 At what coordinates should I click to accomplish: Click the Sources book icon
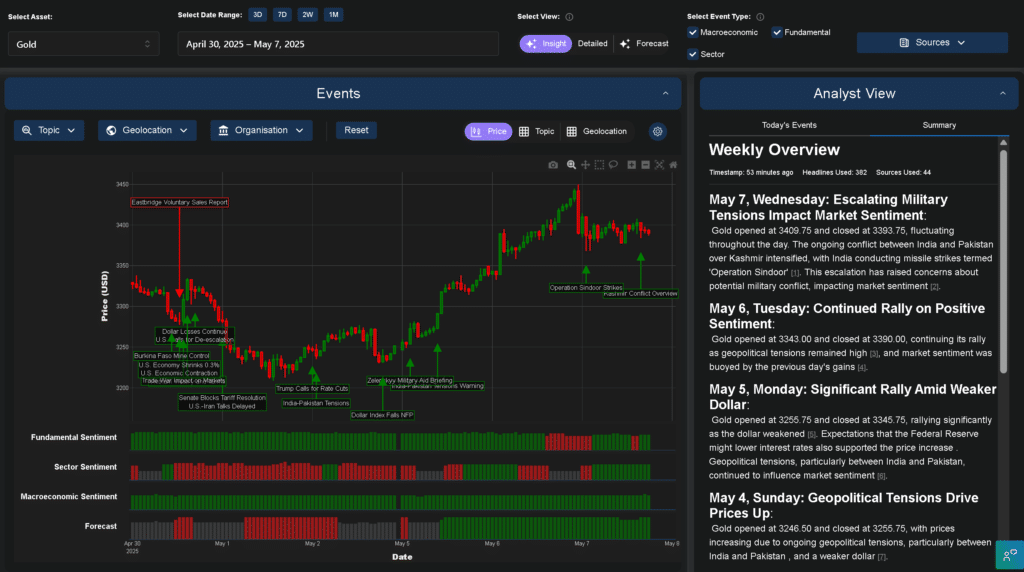pos(904,42)
